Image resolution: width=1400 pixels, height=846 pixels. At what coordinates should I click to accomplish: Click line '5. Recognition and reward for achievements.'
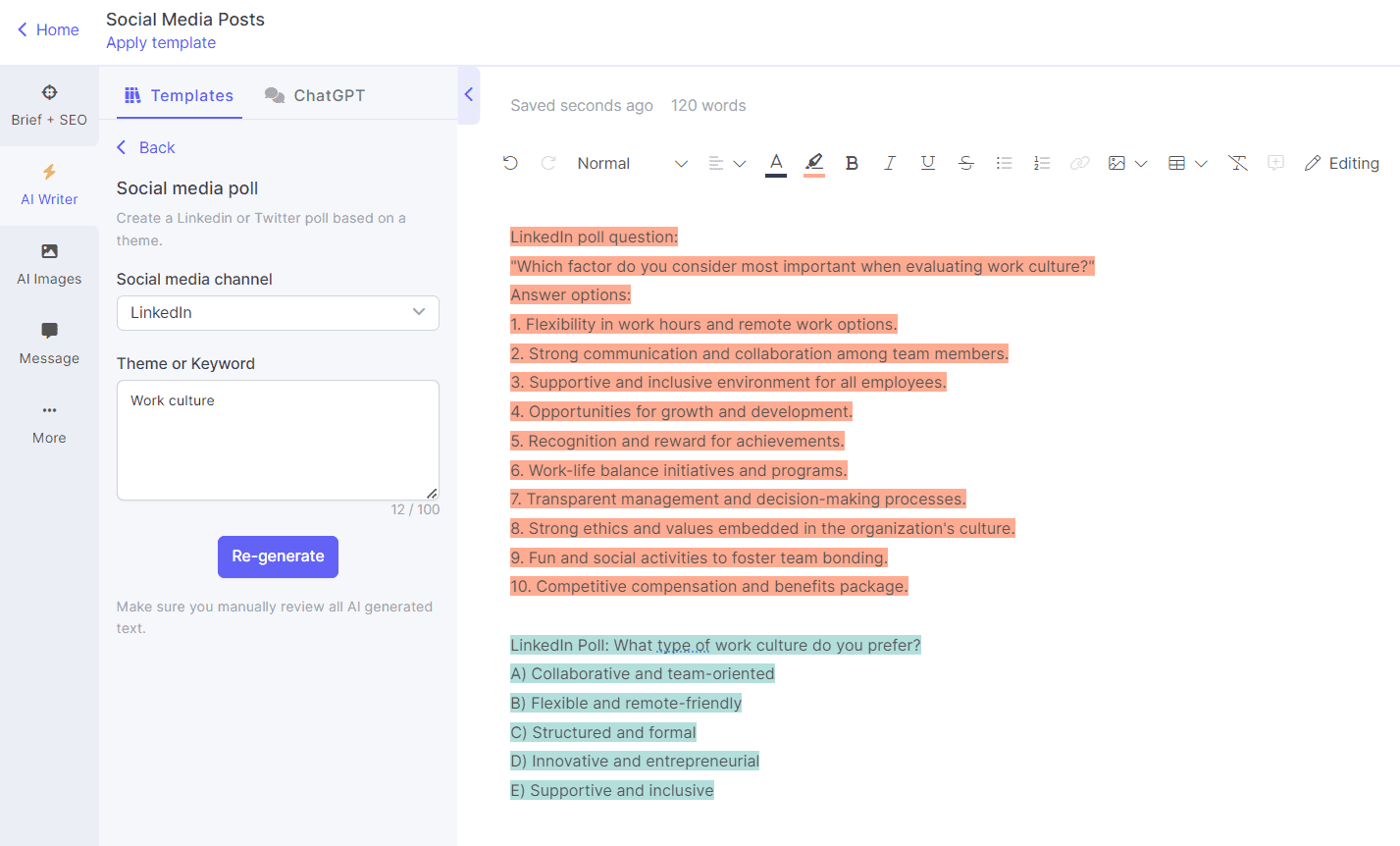click(x=677, y=441)
